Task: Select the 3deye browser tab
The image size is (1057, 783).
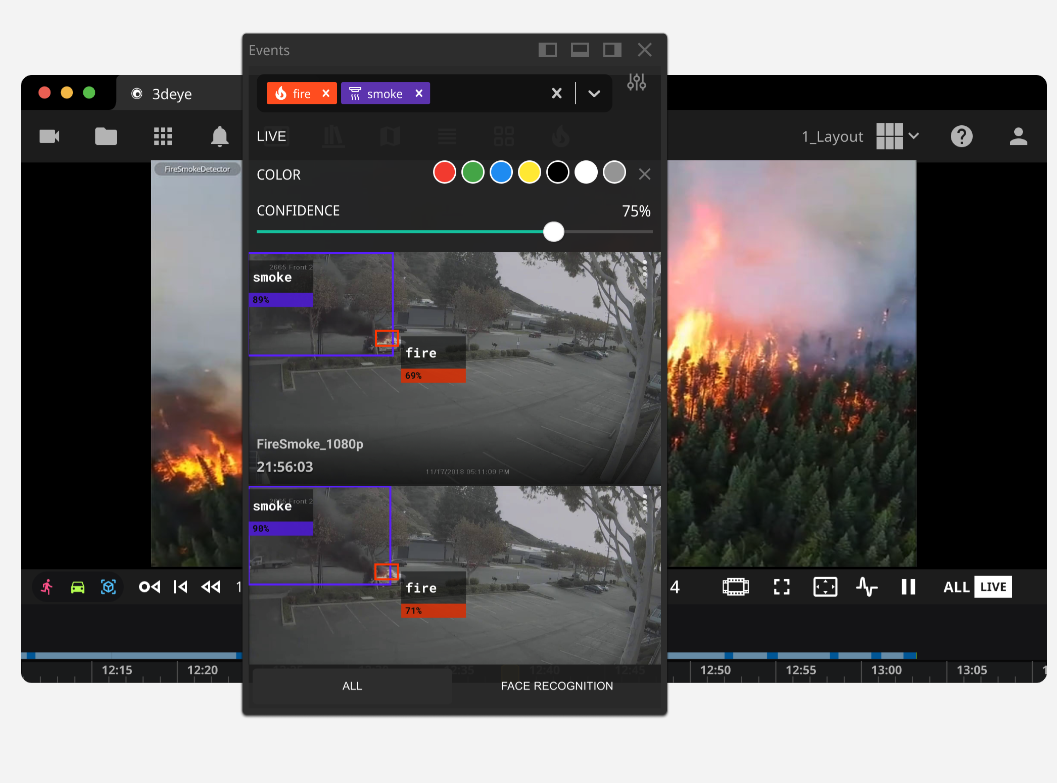Action: pos(179,94)
